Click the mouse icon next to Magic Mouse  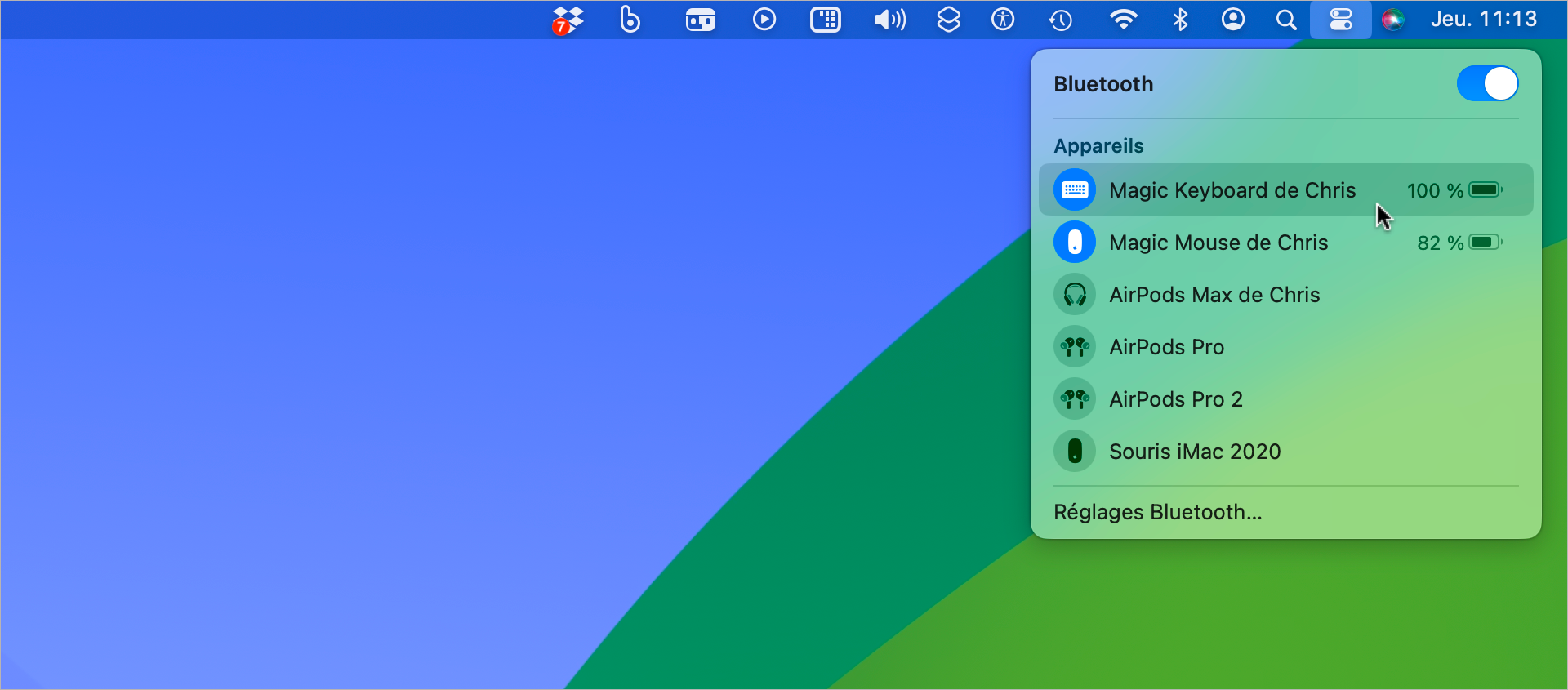coord(1075,242)
